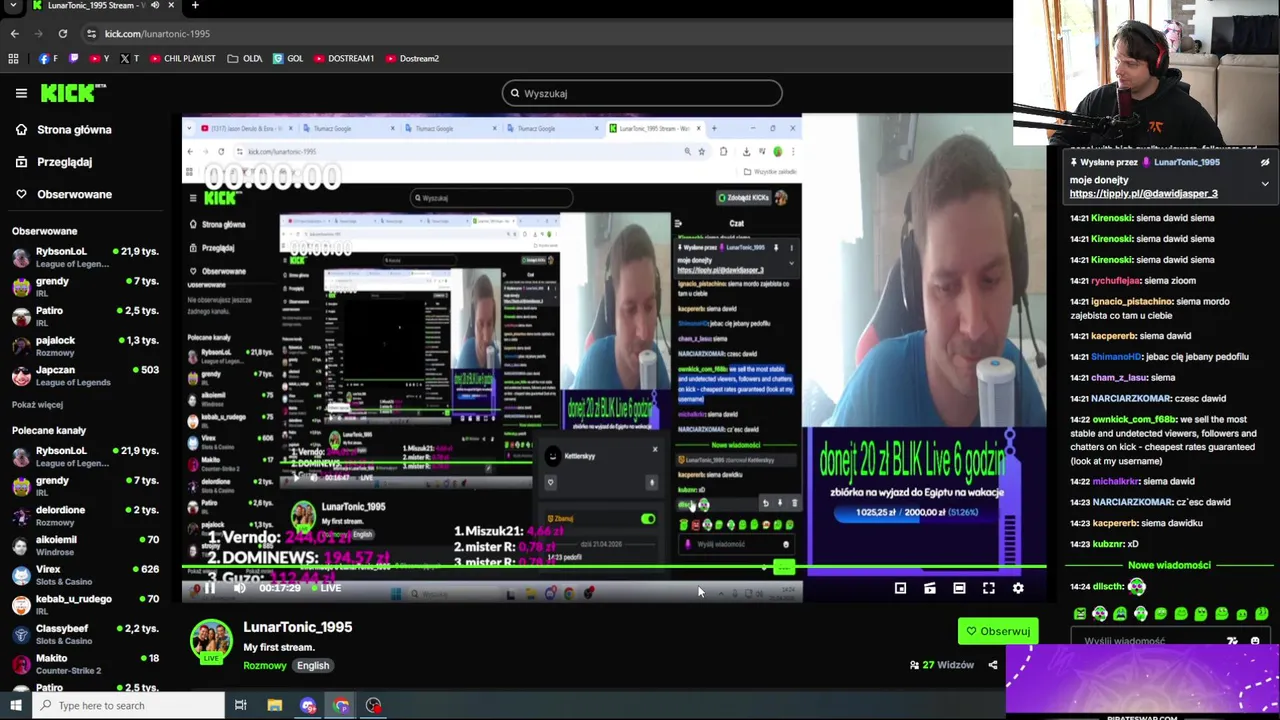
Task: Open Obserwowane in the sidebar
Action: click(63, 194)
